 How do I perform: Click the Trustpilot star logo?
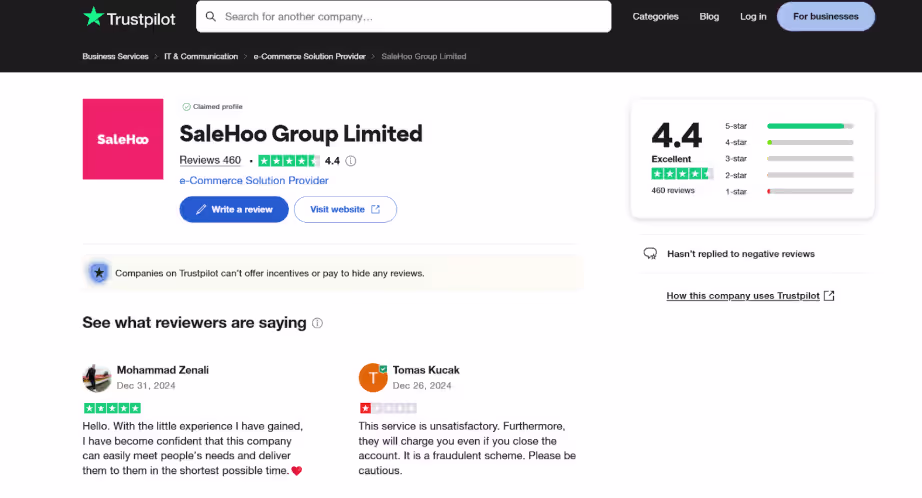pos(93,16)
